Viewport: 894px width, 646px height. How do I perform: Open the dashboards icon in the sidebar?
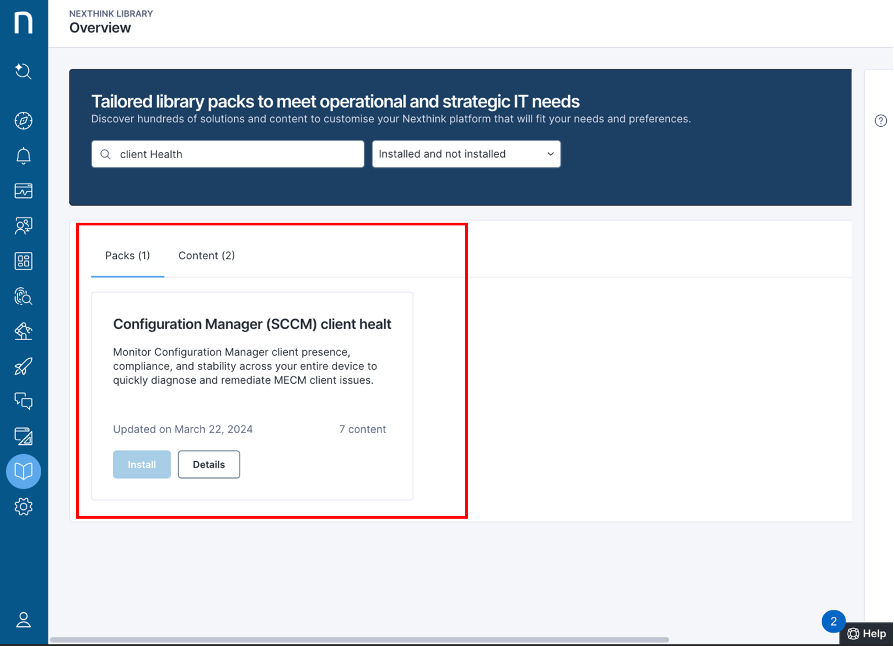pyautogui.click(x=22, y=190)
